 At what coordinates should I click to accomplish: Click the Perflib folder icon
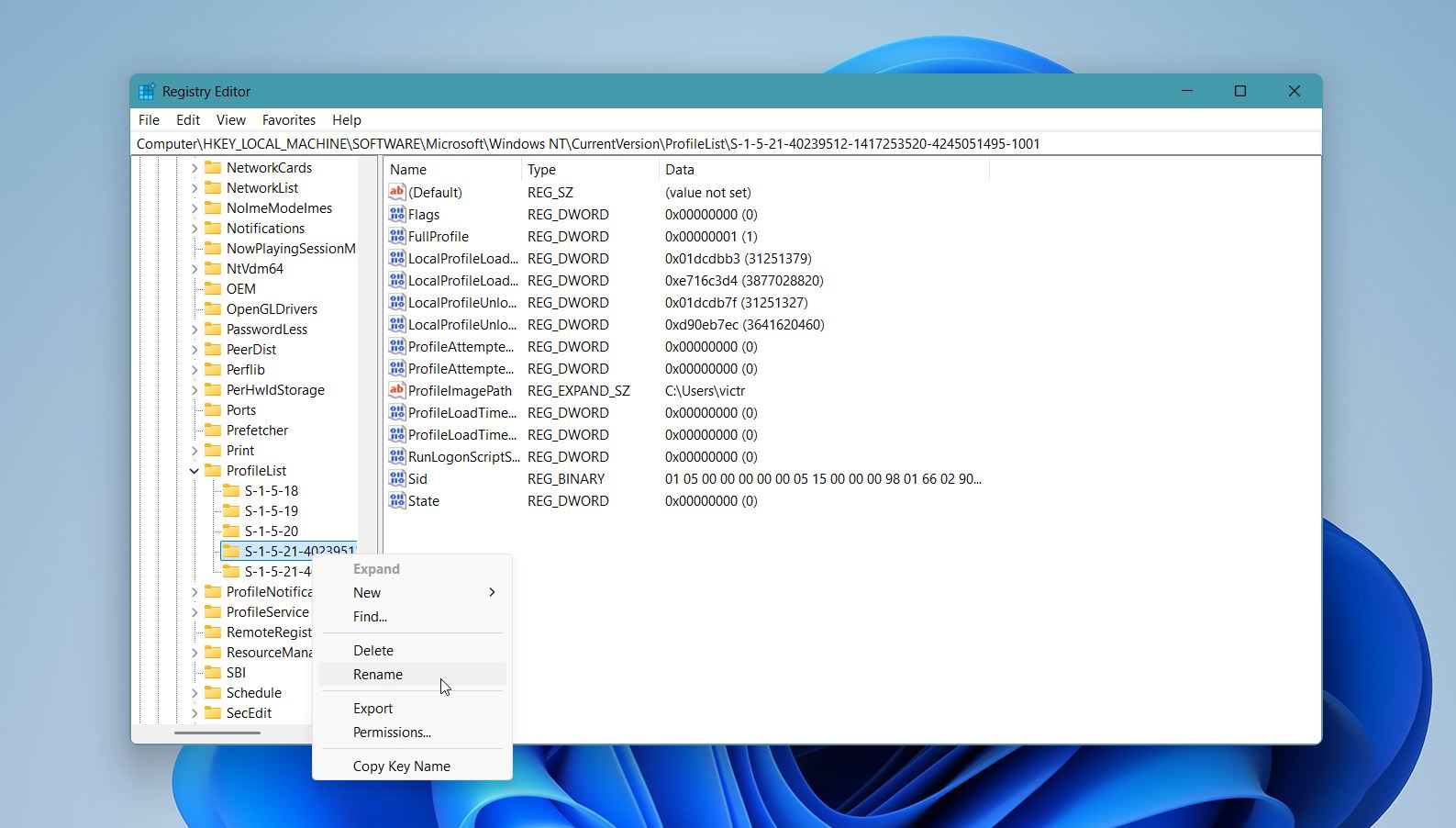point(213,369)
